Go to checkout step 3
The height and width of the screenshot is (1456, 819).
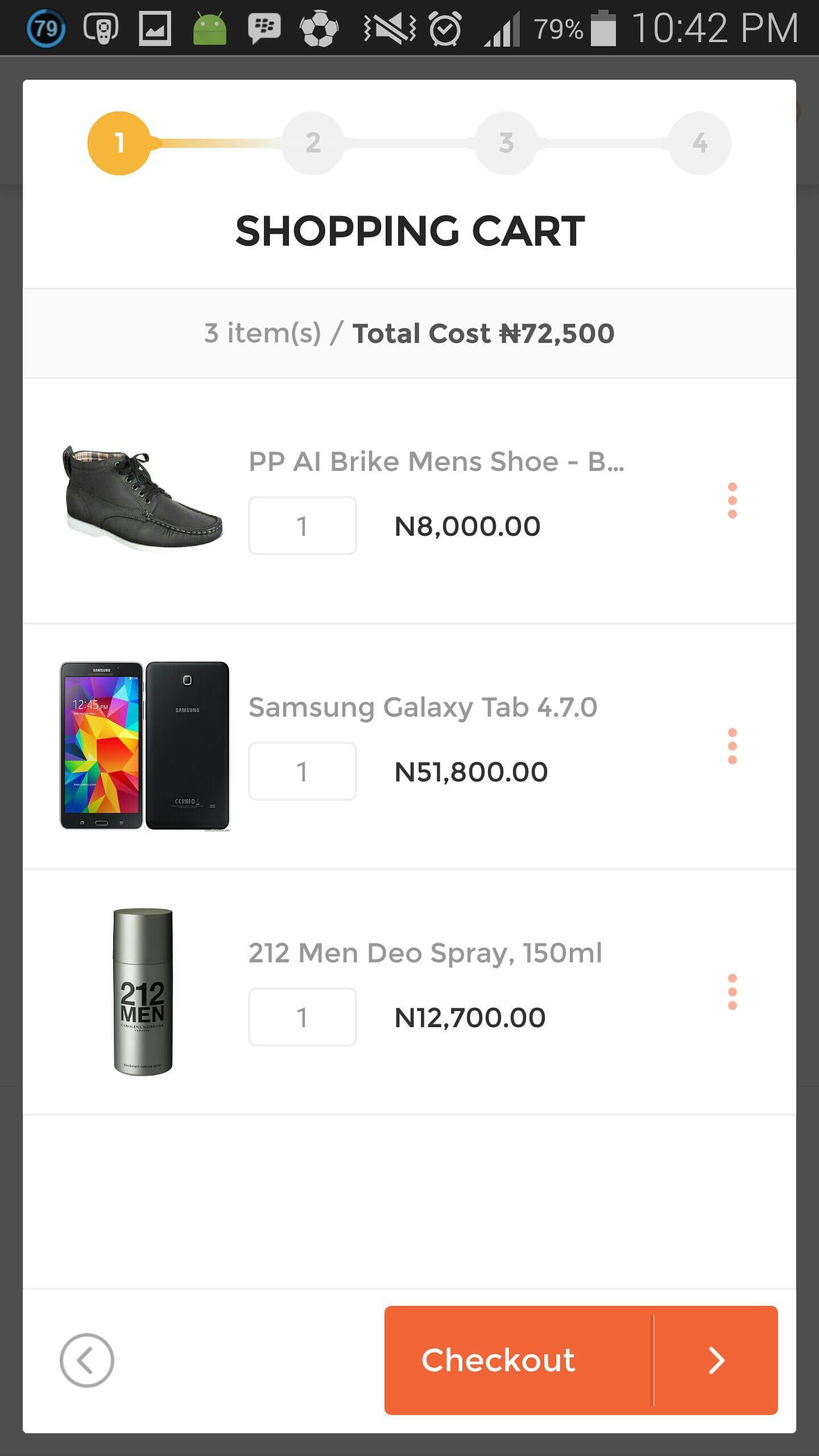506,143
